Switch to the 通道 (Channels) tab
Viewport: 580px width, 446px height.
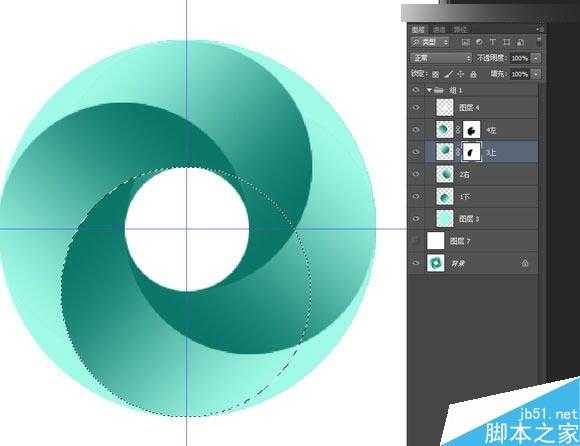tap(439, 29)
